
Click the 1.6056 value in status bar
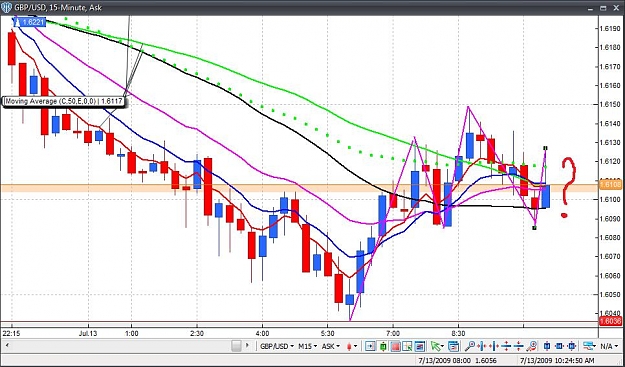click(x=485, y=361)
